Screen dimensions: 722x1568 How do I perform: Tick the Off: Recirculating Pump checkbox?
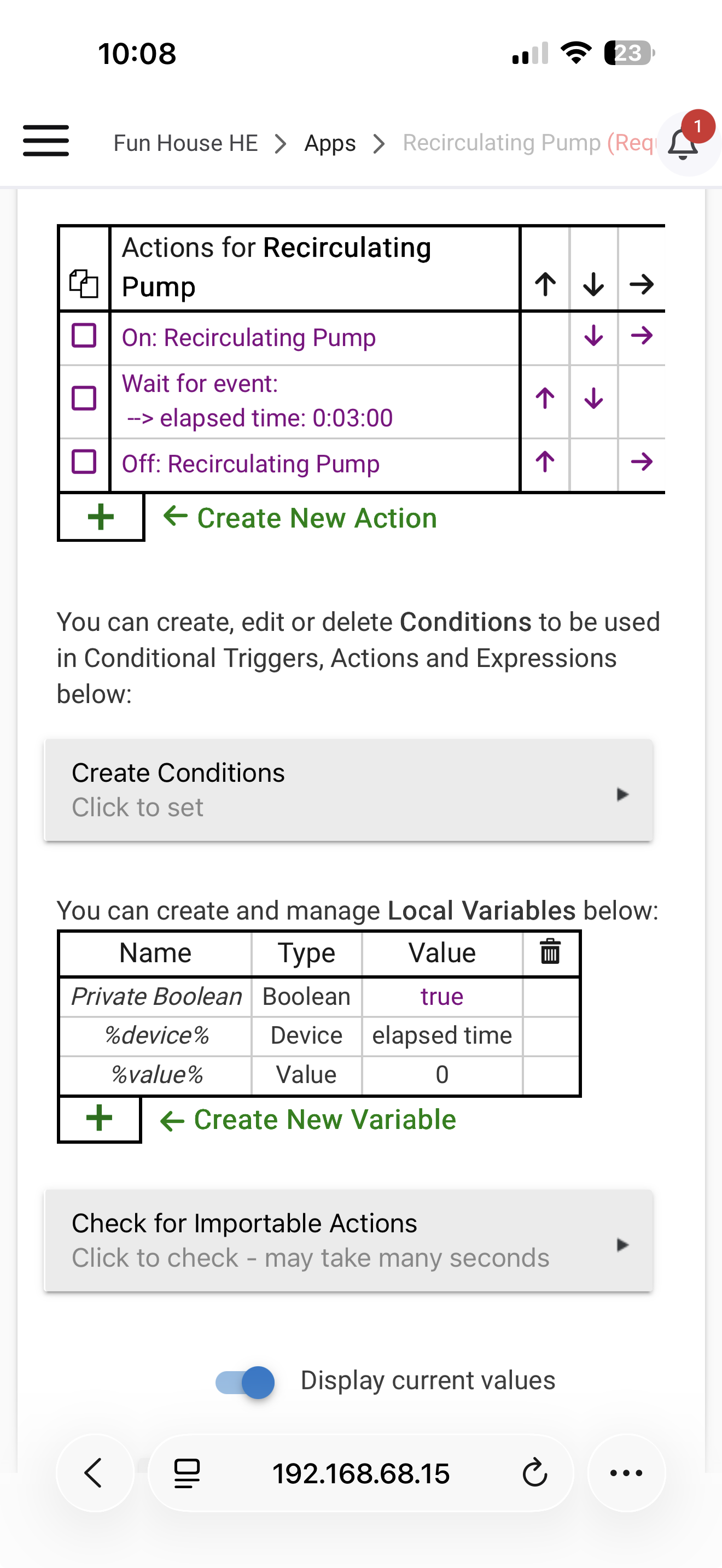(x=84, y=462)
